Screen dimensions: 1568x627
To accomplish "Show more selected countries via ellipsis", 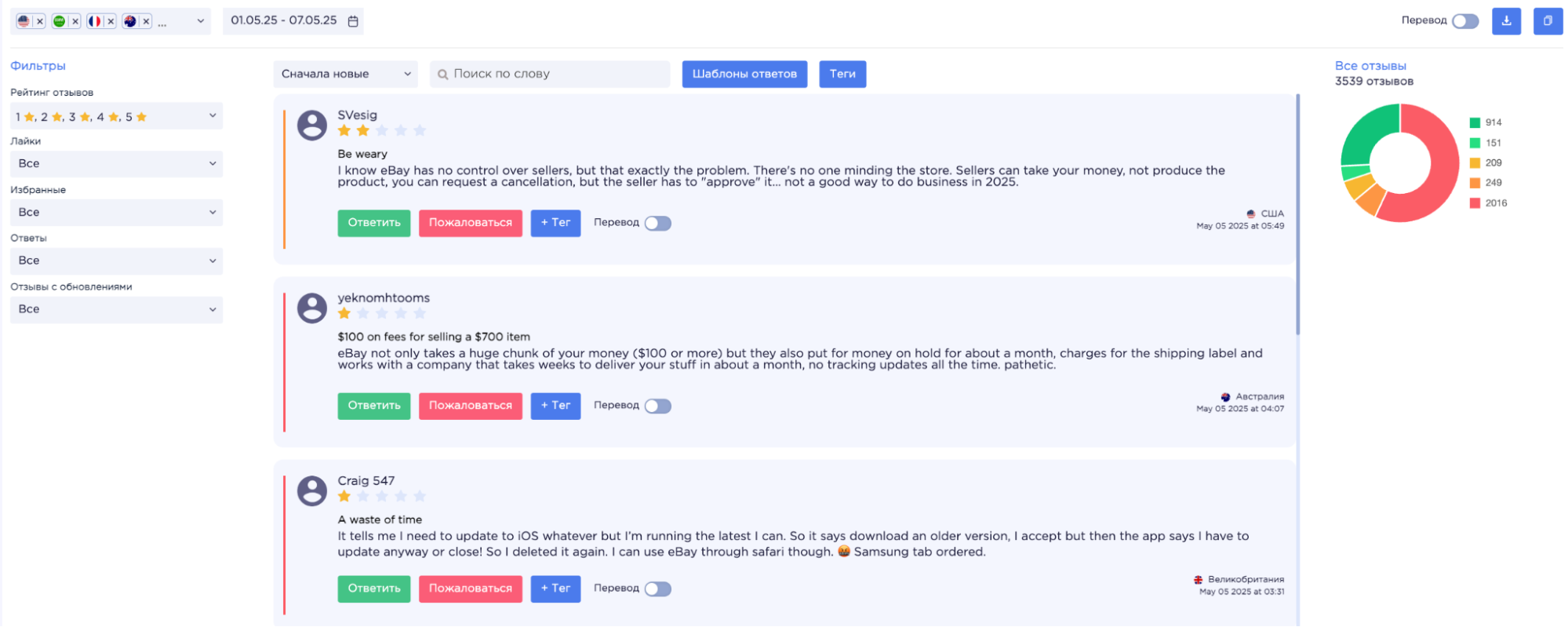I will tap(162, 24).
